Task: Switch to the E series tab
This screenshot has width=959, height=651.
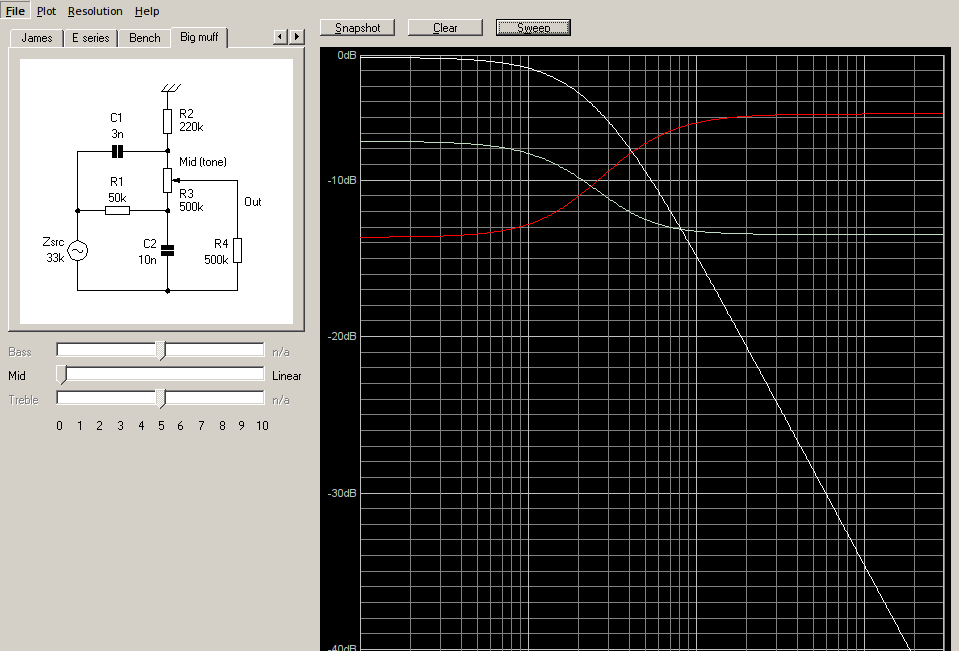Action: pyautogui.click(x=91, y=38)
